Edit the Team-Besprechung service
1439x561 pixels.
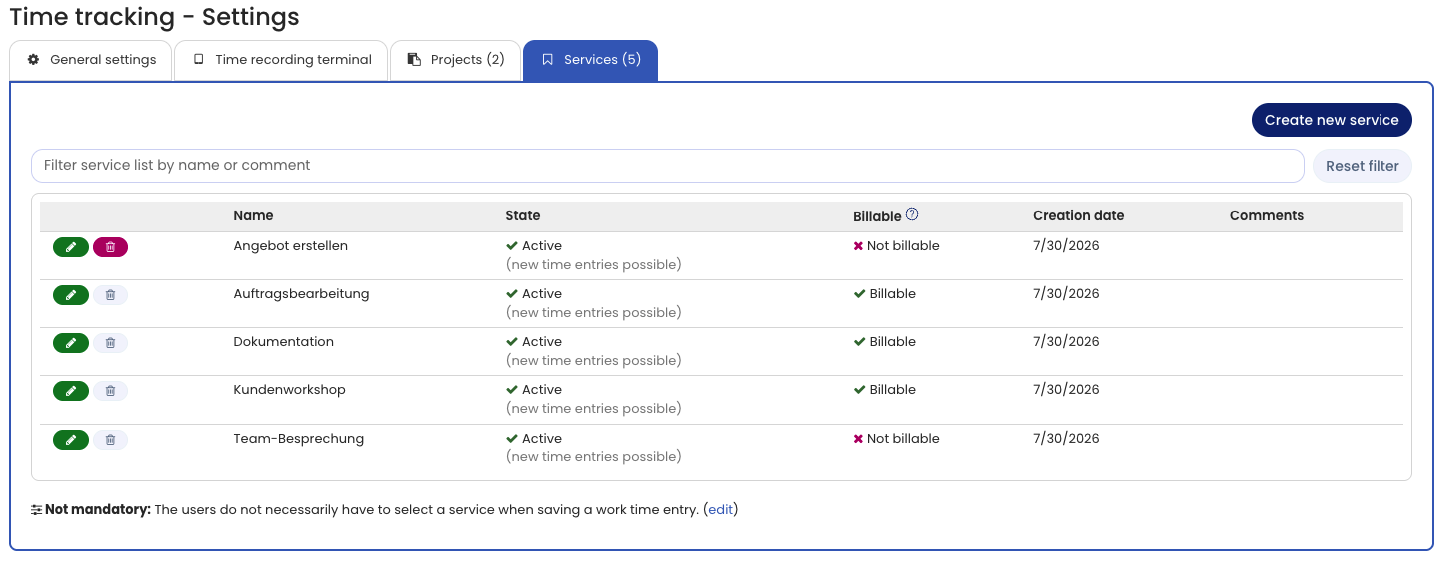click(x=71, y=440)
